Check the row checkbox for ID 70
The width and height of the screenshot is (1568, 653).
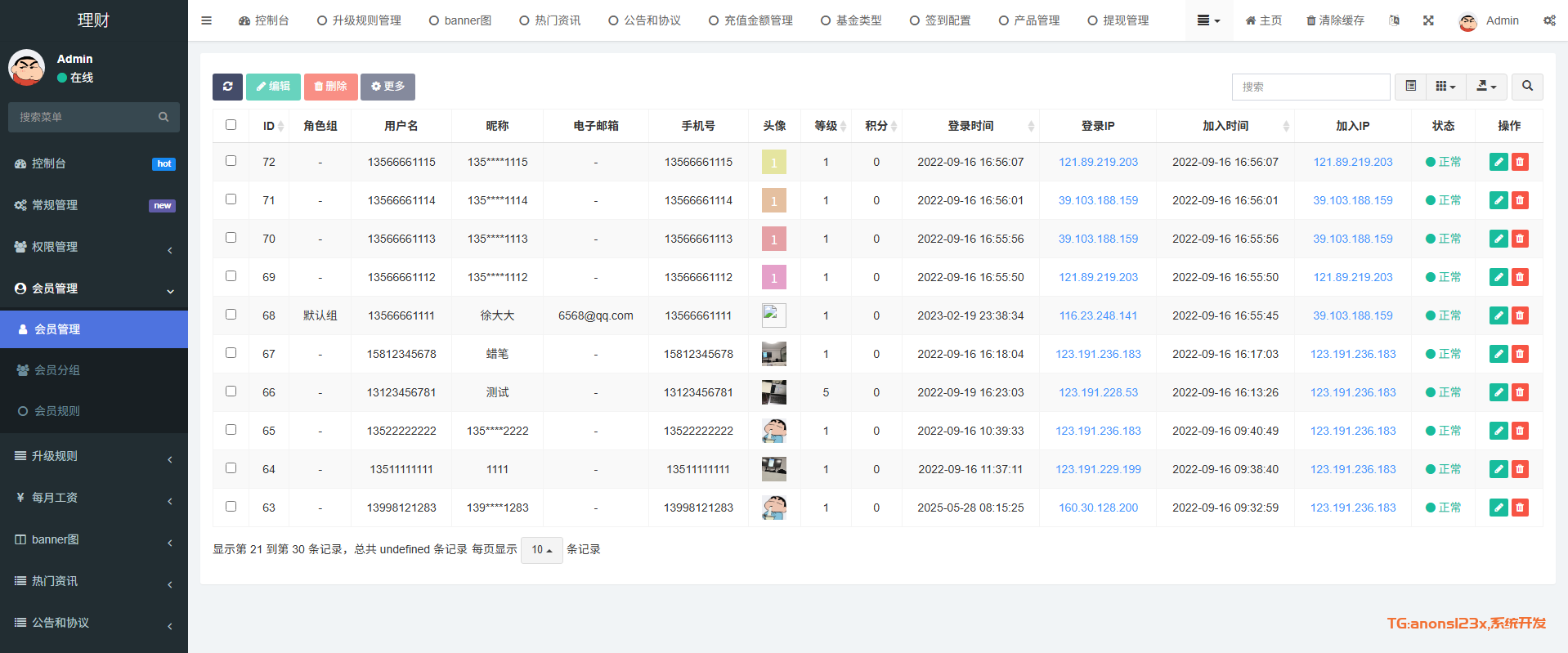tap(231, 238)
